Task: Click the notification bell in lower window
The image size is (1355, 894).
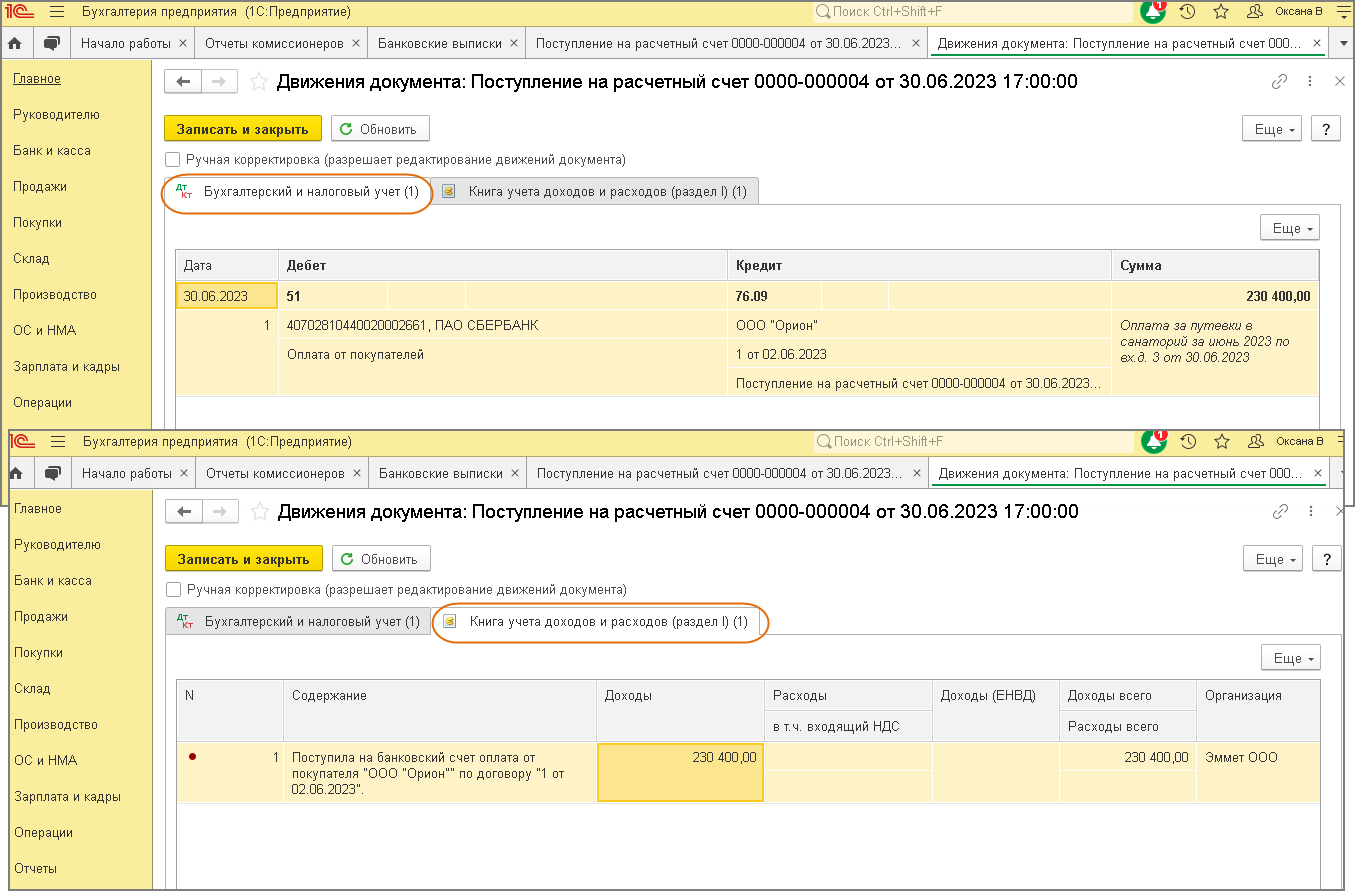Action: coord(1153,441)
